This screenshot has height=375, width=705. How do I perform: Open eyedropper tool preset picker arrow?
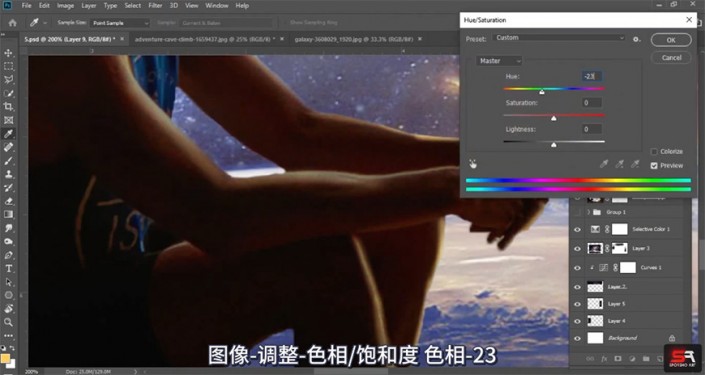tap(45, 22)
